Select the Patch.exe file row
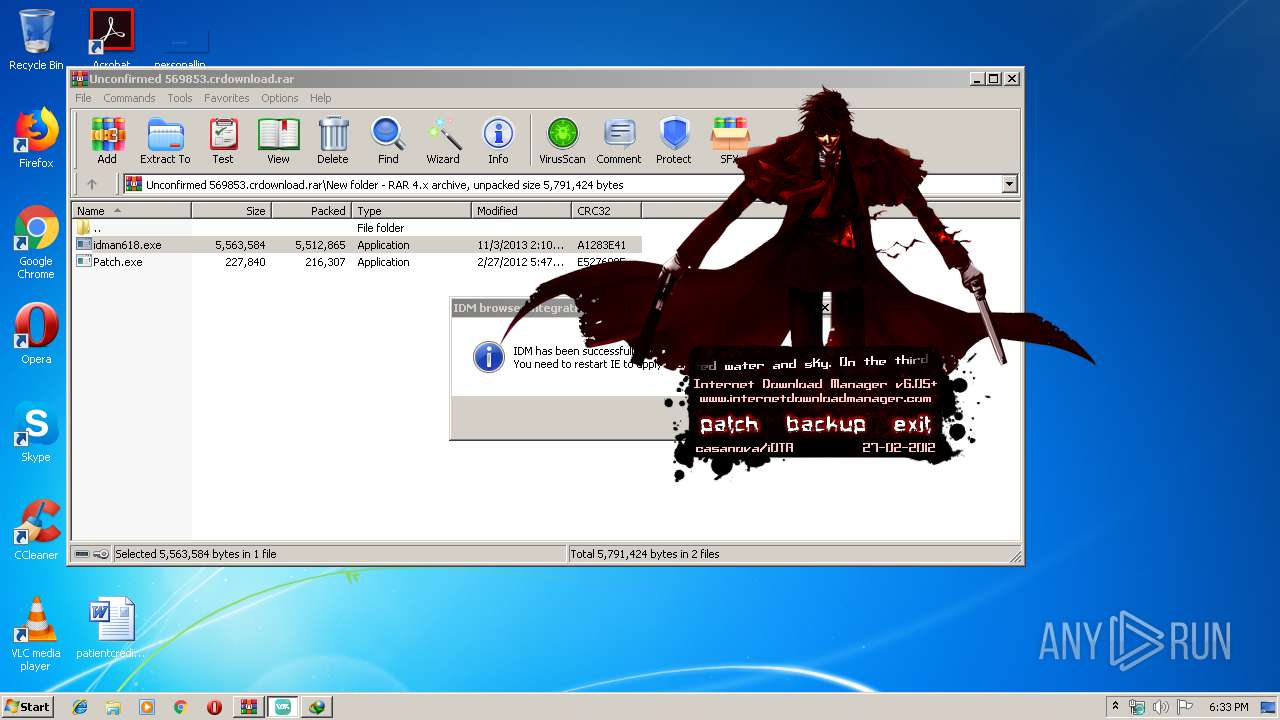The image size is (1280, 720). click(x=357, y=262)
